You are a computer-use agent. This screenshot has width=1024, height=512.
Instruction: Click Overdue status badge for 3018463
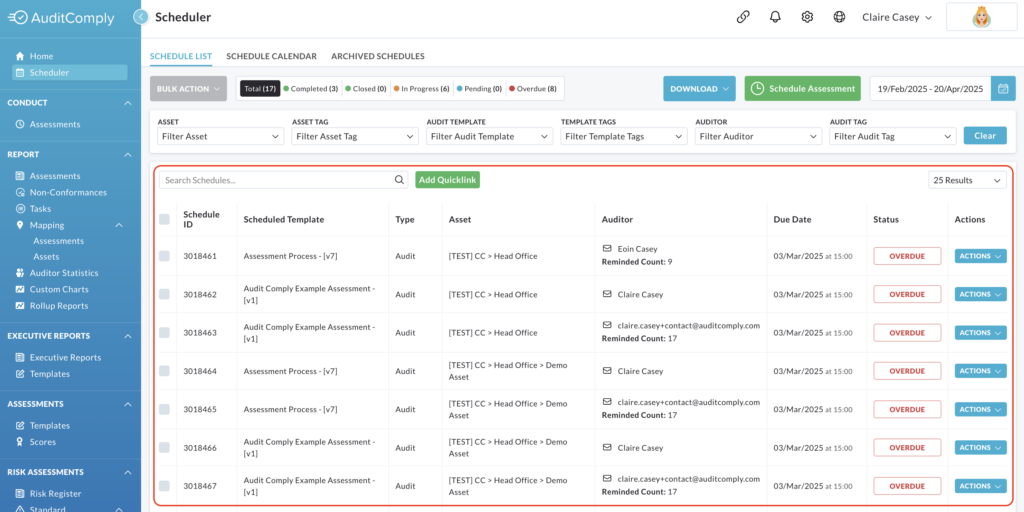(907, 332)
